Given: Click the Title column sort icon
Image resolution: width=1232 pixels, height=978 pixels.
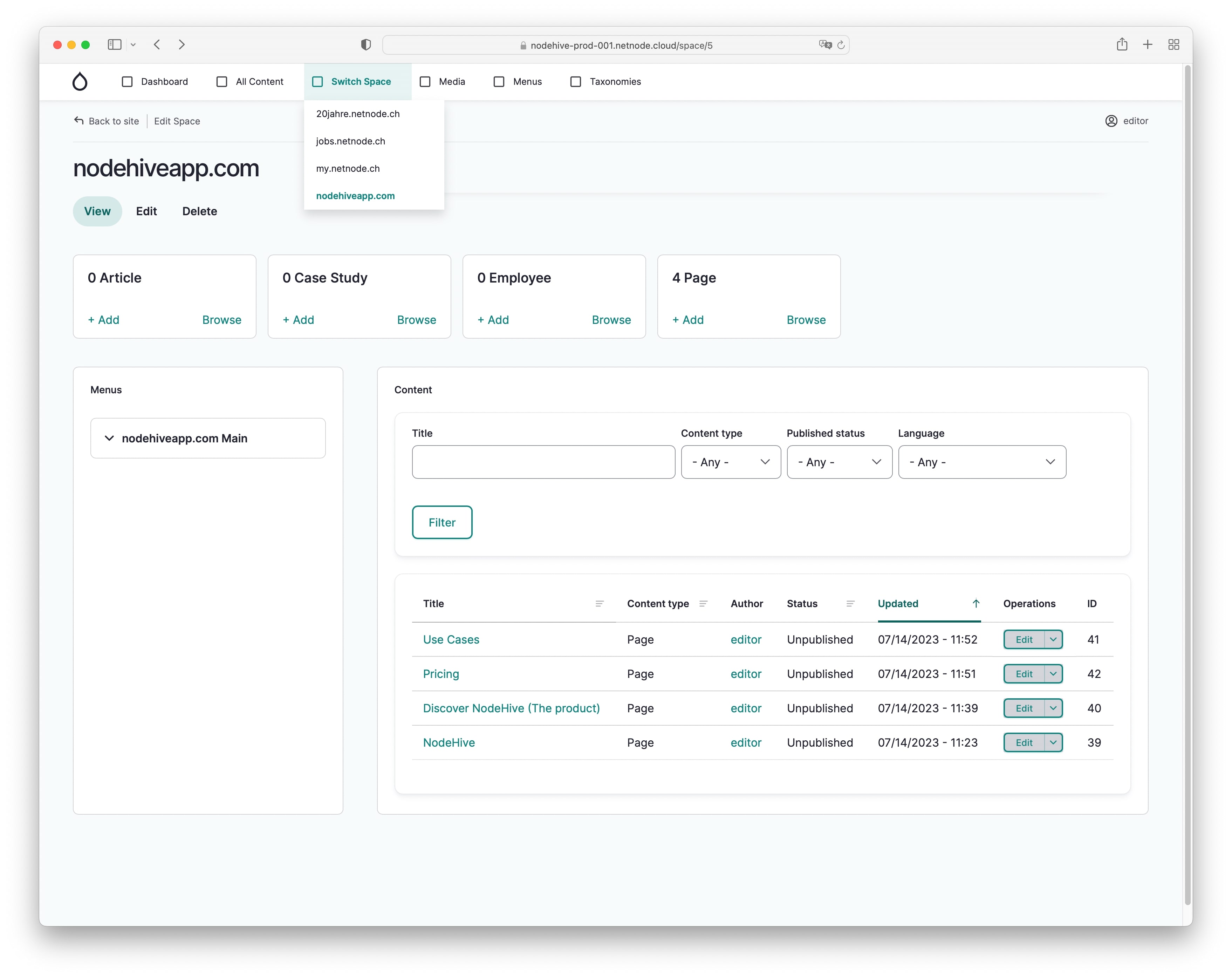Looking at the screenshot, I should (x=600, y=604).
